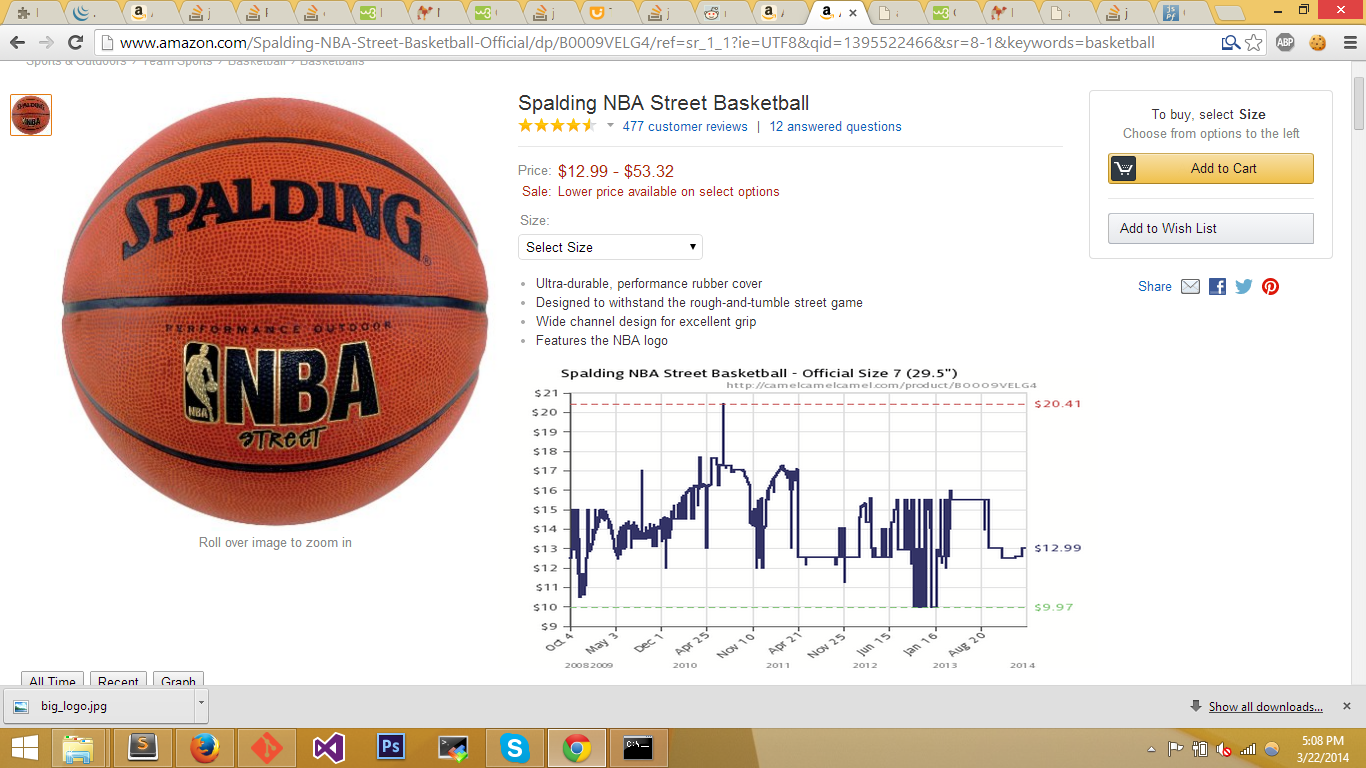1366x768 pixels.
Task: Switch to the All Time tab
Action: point(52,681)
